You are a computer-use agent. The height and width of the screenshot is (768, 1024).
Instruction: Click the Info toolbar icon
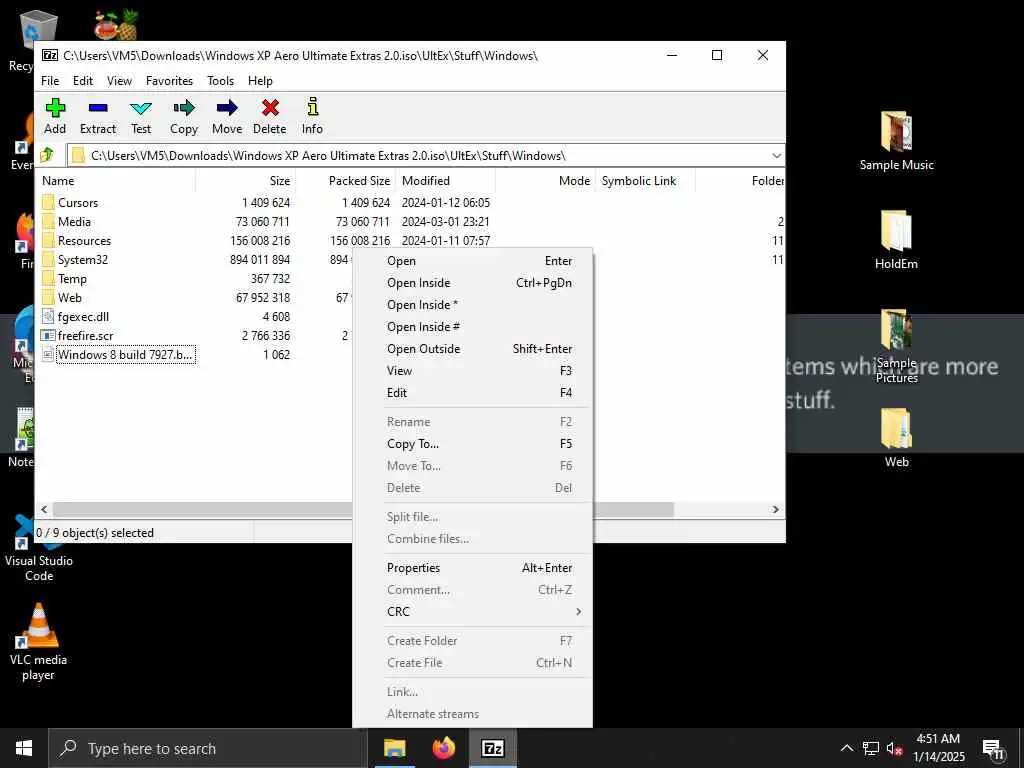click(x=312, y=107)
